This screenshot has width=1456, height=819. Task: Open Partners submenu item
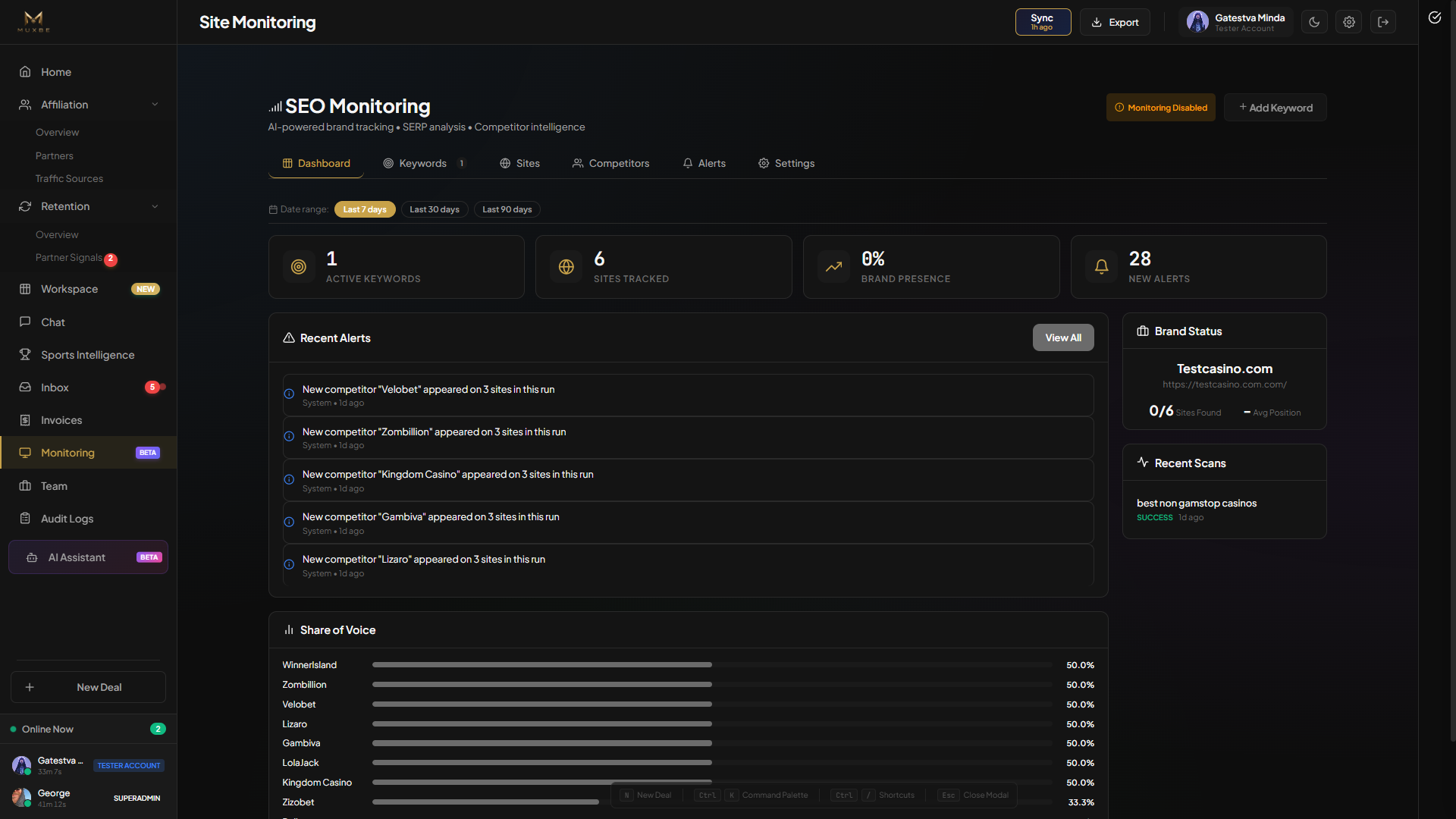tap(55, 155)
